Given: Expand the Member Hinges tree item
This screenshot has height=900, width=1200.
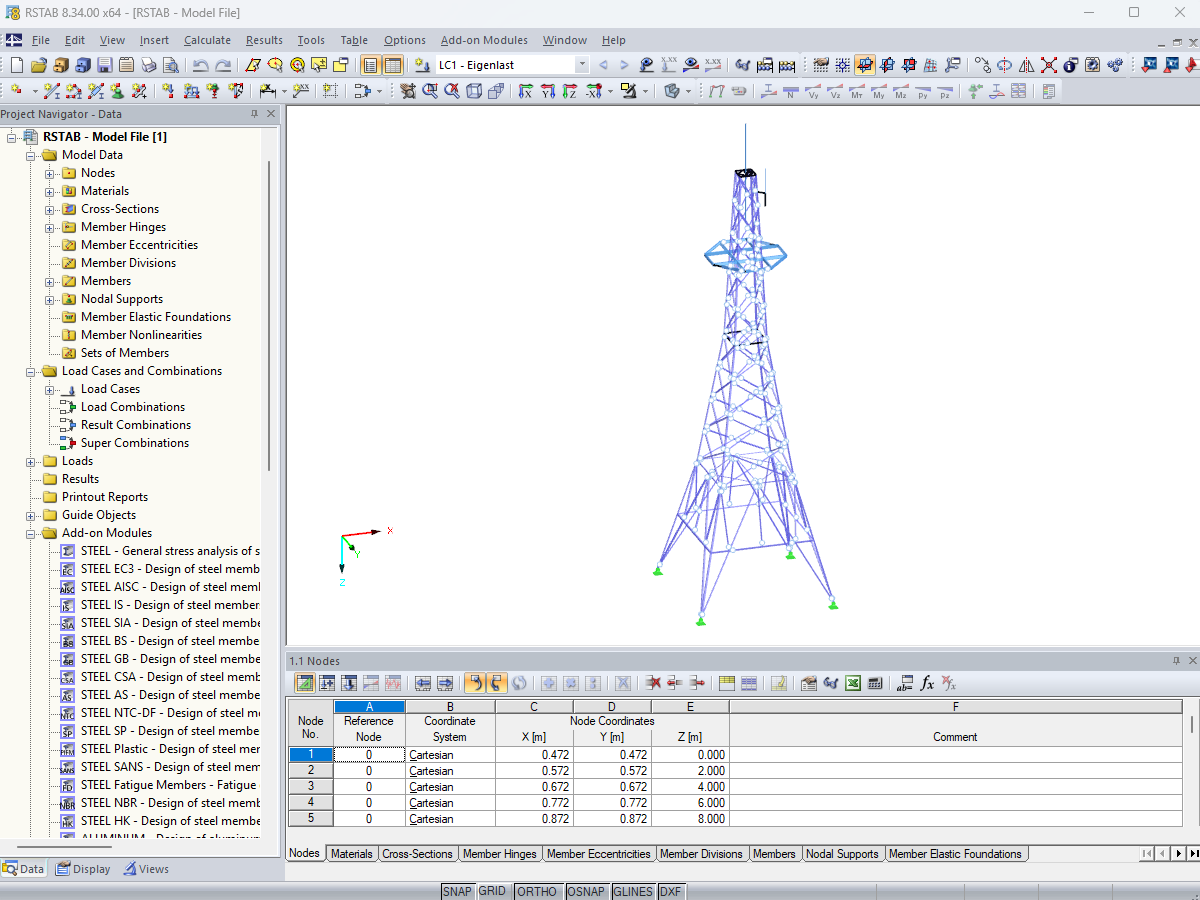Looking at the screenshot, I should (x=49, y=227).
